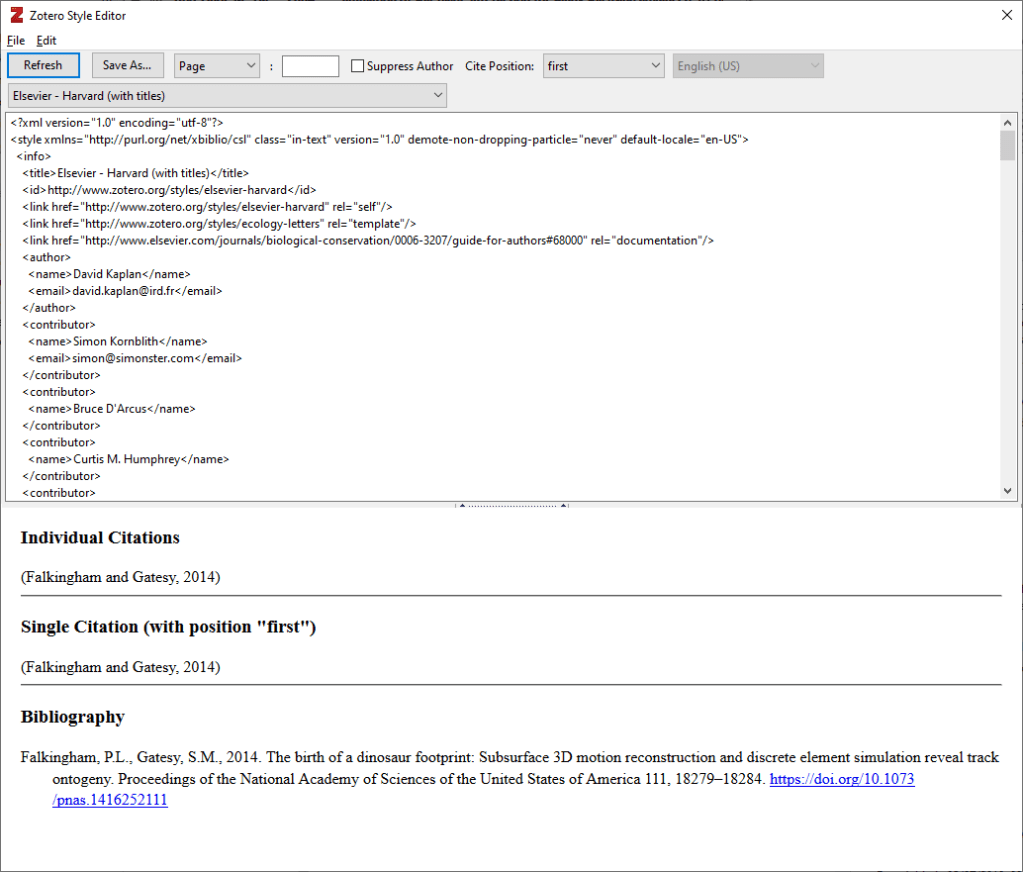Viewport: 1023px width, 872px height.
Task: Click the Zotero logo in the title bar
Action: click(x=16, y=15)
